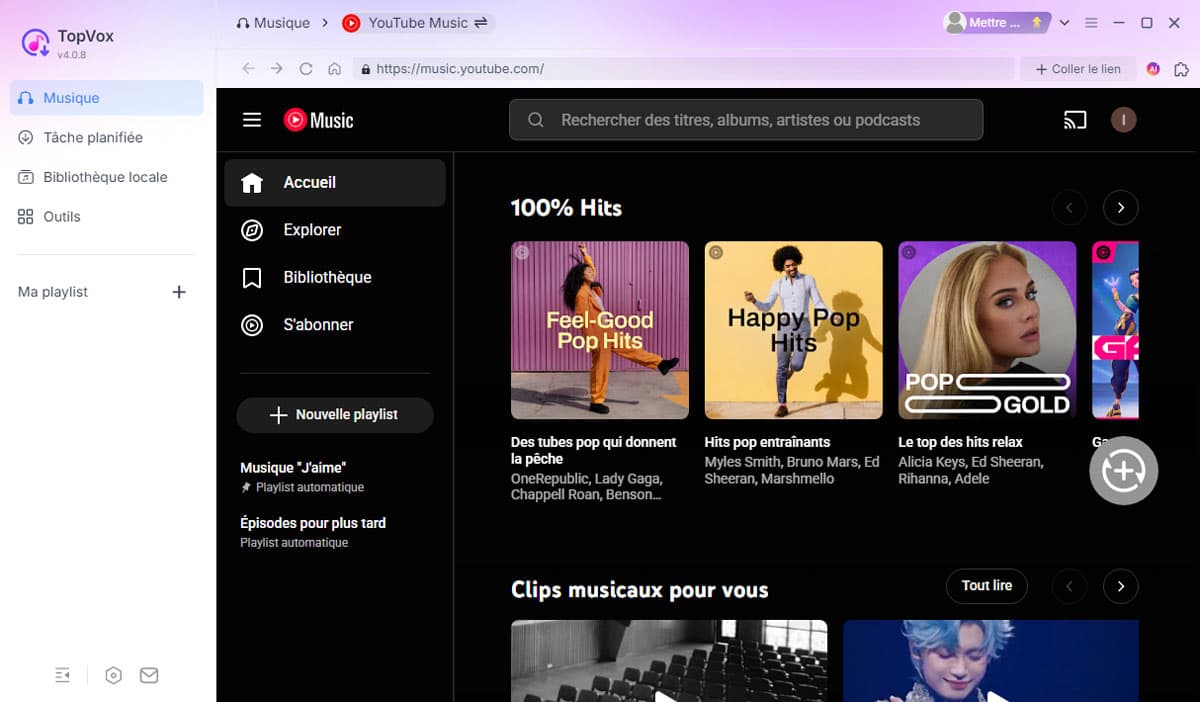
Task: Select Bibliothèque in YouTube Music navigation
Action: (x=335, y=277)
